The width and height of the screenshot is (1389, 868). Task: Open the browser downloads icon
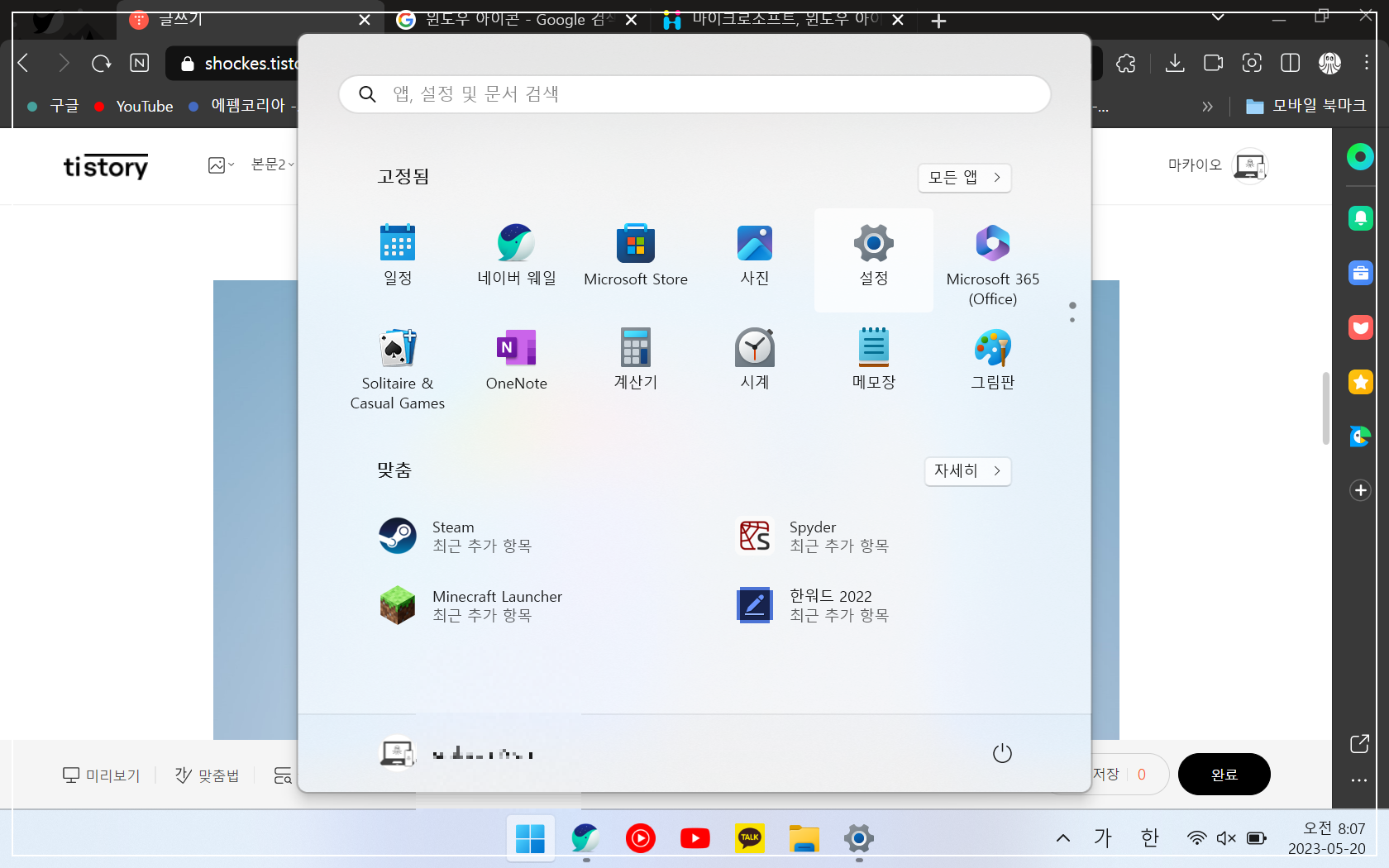pos(1175,63)
